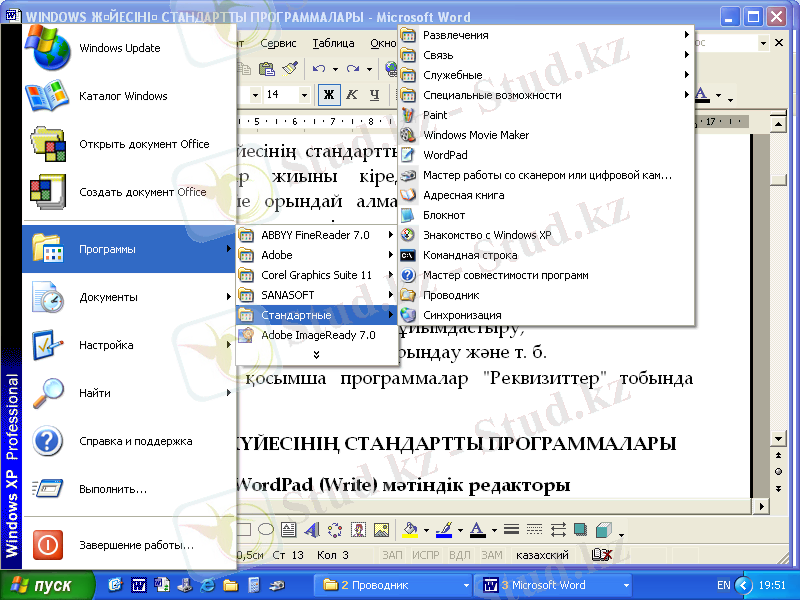Expand the Программы submenu
This screenshot has width=800, height=600.
pyautogui.click(x=129, y=249)
